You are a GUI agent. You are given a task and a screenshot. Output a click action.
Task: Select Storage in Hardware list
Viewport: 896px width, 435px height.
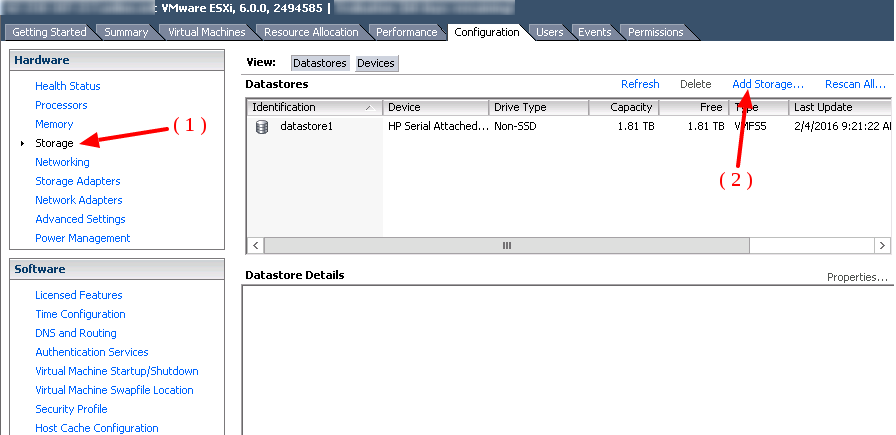54,143
